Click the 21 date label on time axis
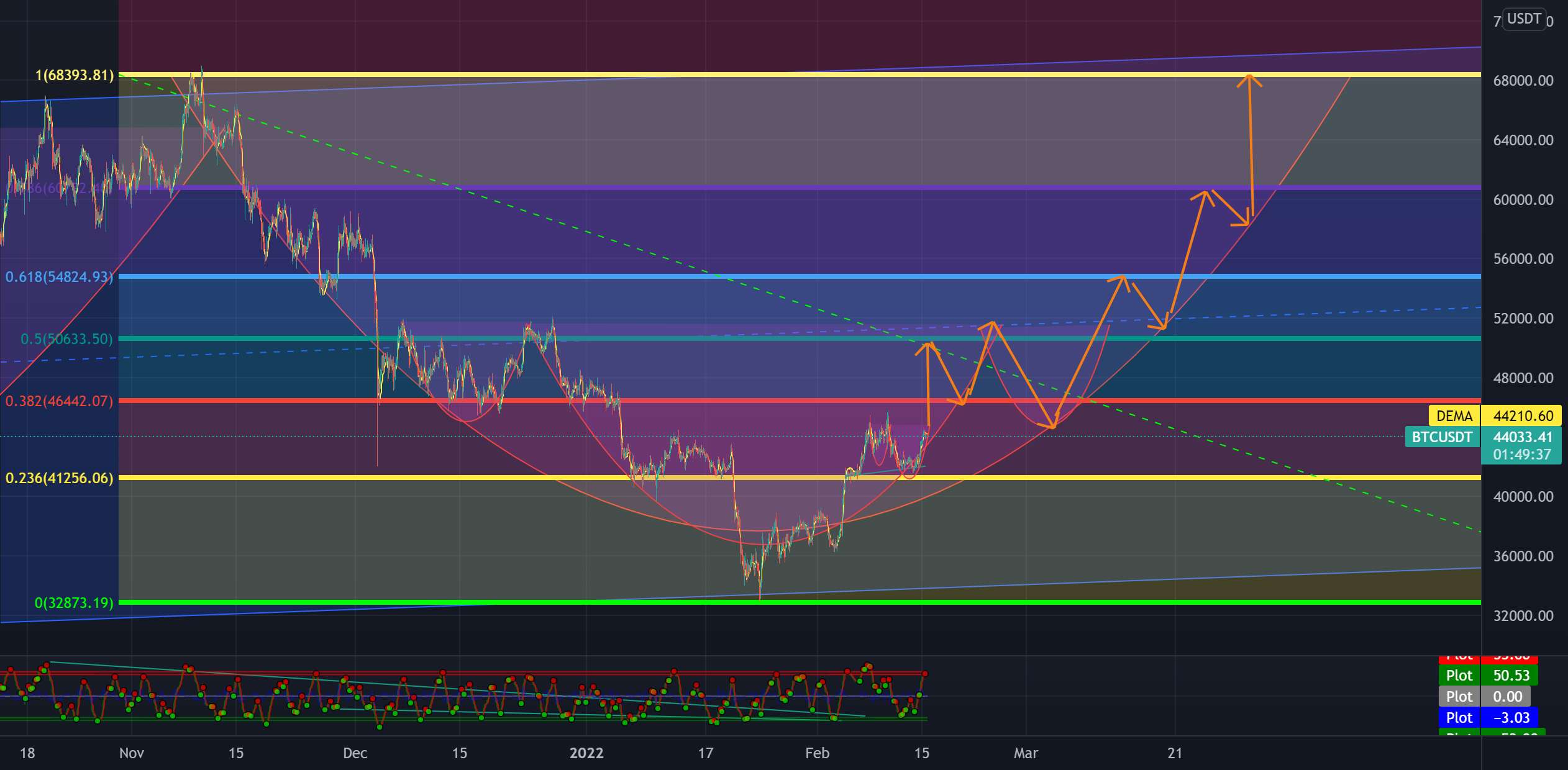 (1175, 753)
